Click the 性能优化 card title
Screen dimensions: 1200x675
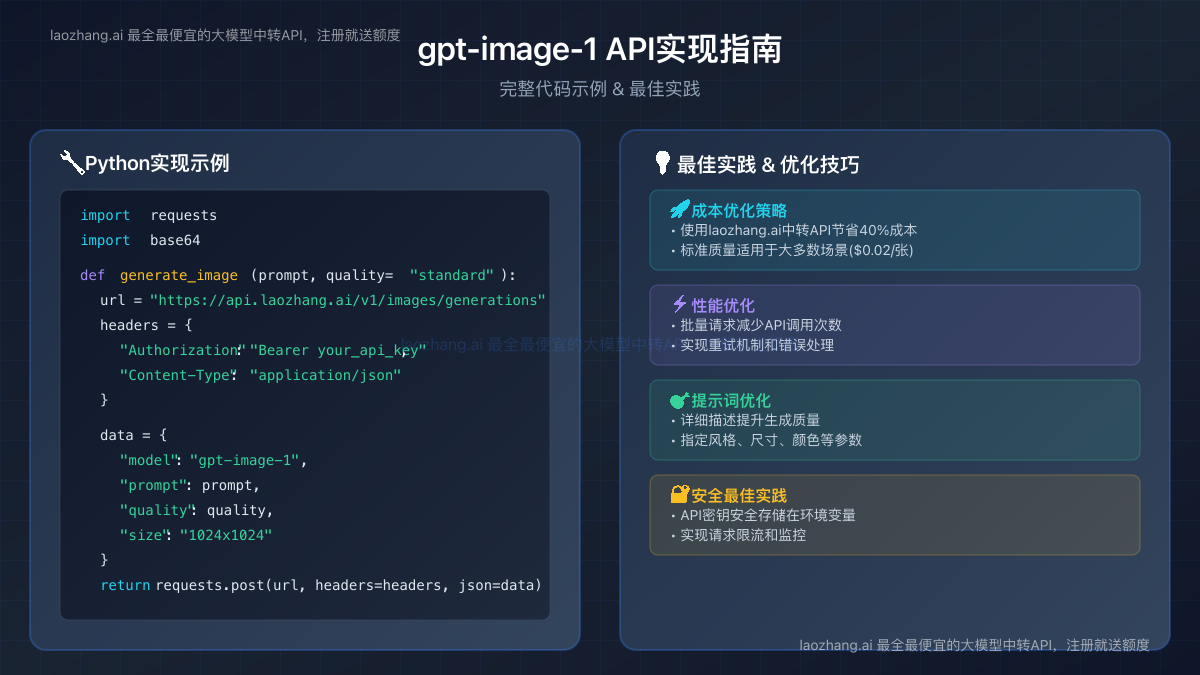click(724, 305)
